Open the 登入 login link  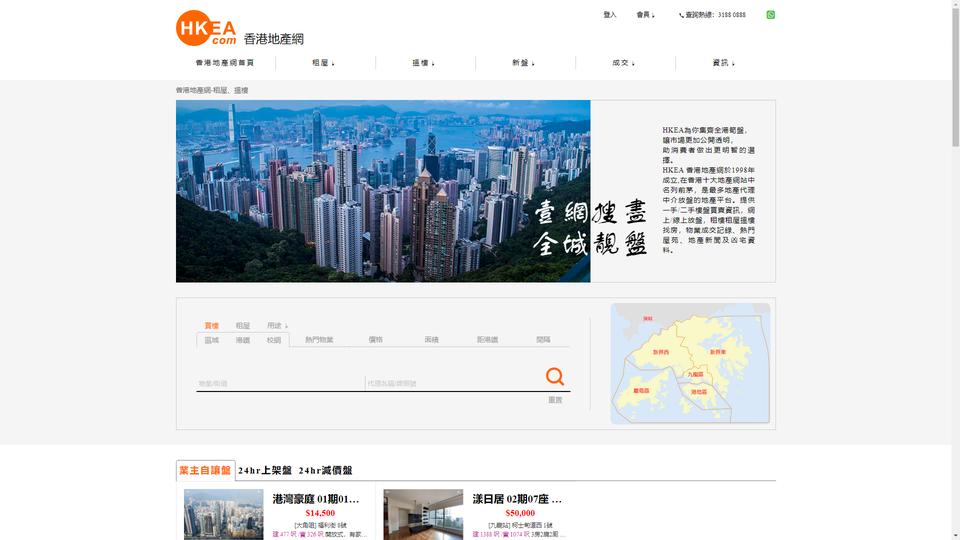tap(610, 15)
